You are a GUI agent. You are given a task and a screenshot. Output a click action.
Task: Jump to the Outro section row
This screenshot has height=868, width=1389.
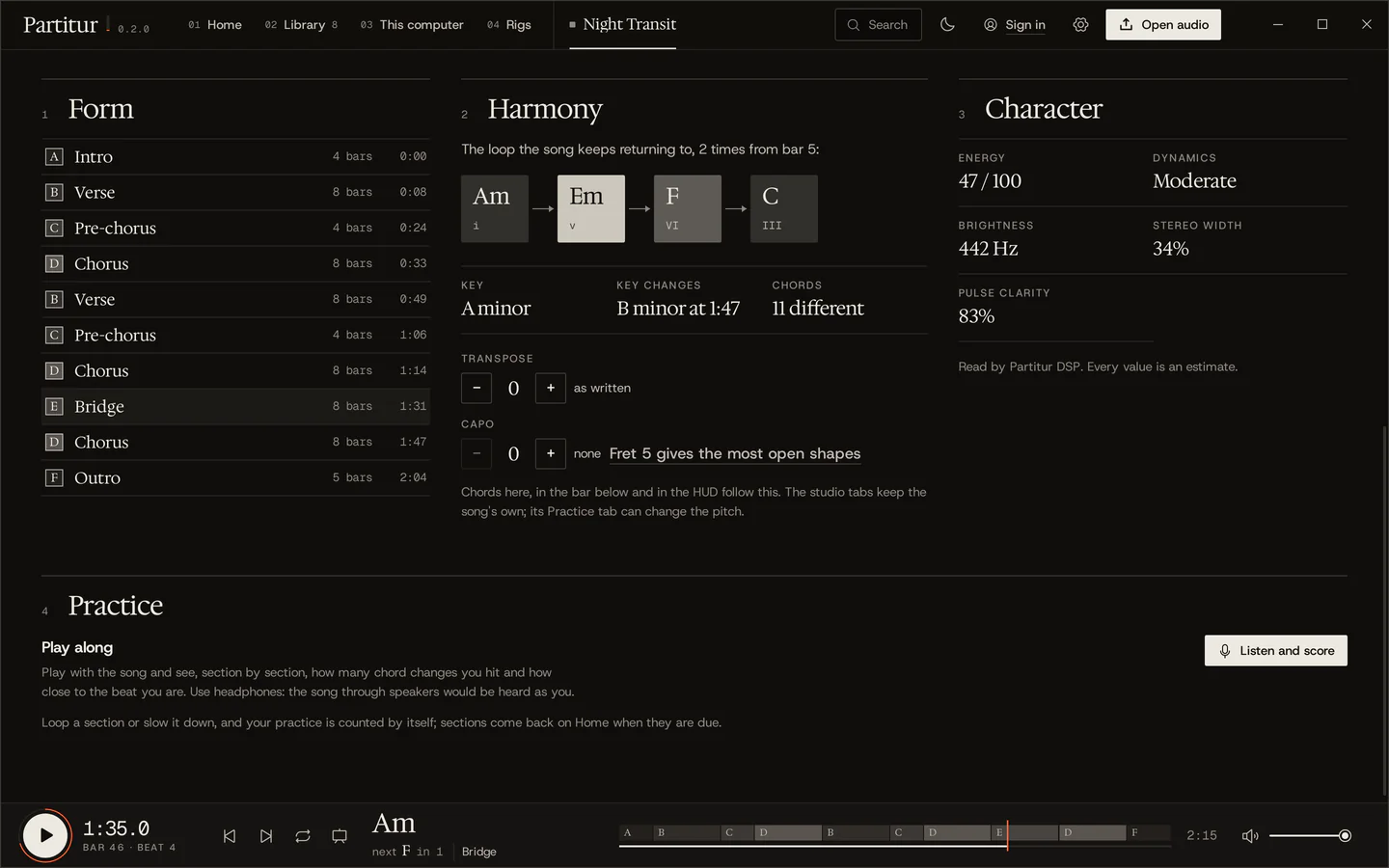[235, 477]
